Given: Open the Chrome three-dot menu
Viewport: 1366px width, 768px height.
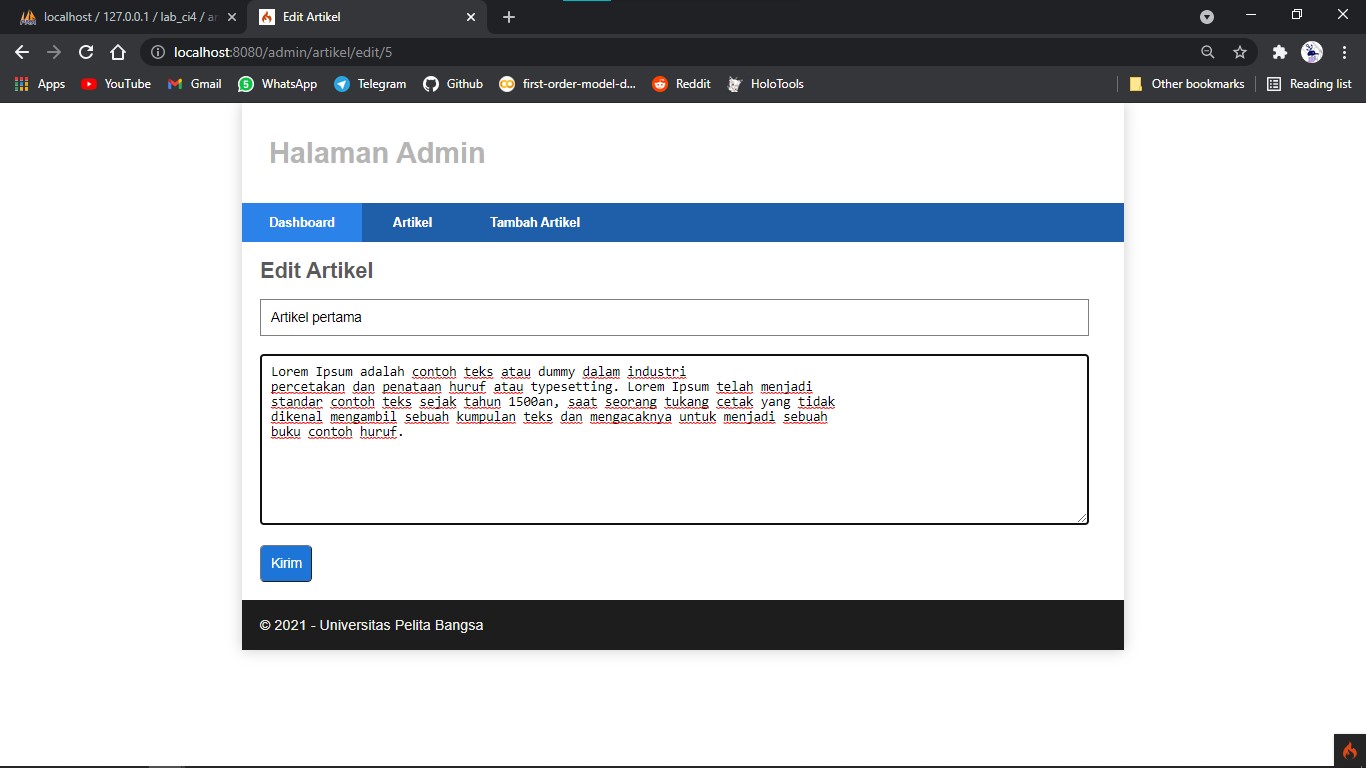Looking at the screenshot, I should tap(1344, 52).
